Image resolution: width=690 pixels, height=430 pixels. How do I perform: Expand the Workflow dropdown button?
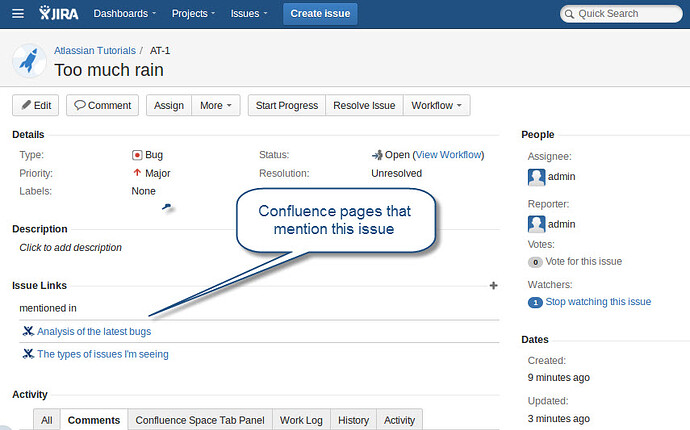[x=437, y=106]
